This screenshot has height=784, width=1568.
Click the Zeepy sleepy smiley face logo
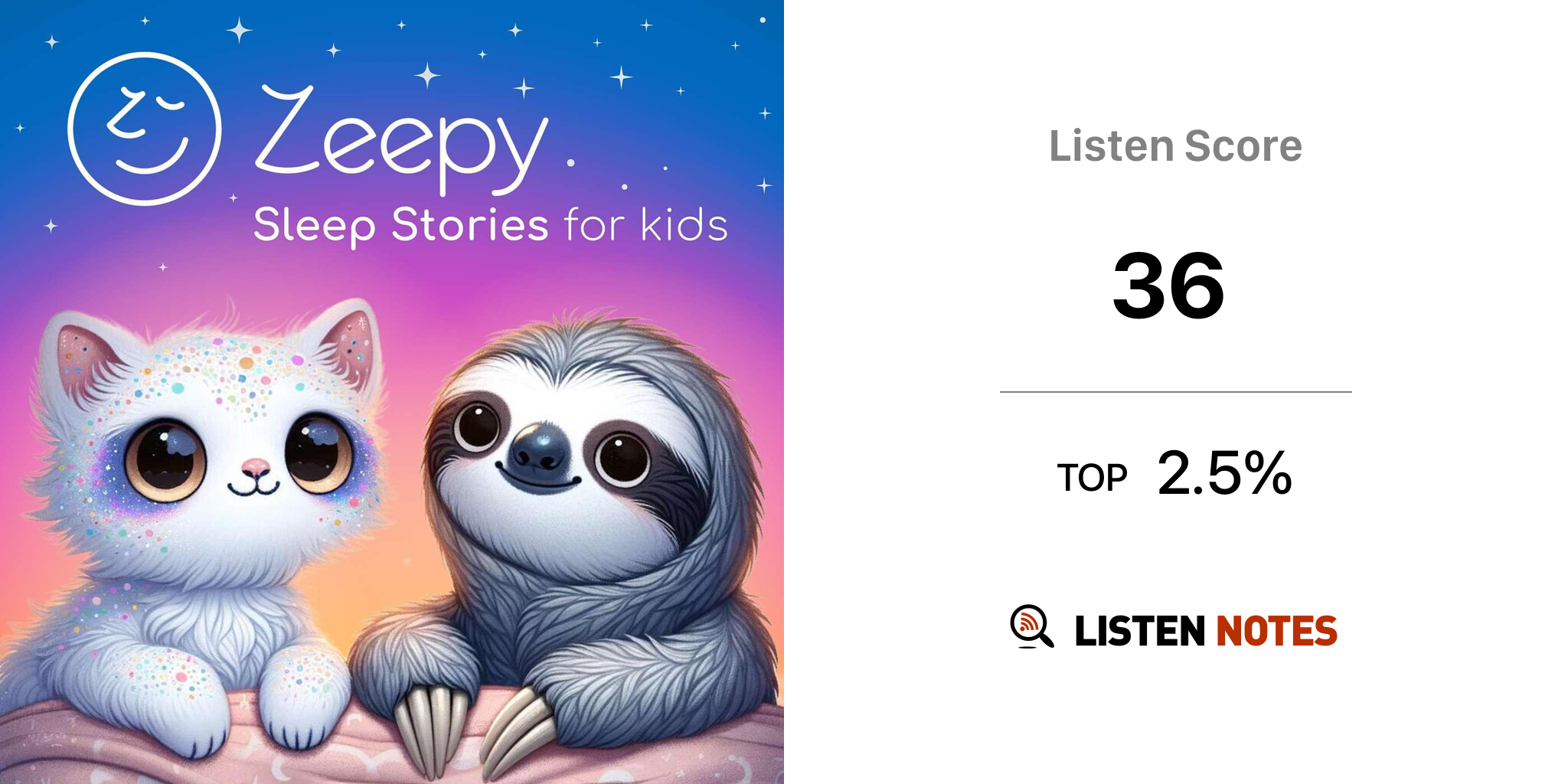(145, 129)
